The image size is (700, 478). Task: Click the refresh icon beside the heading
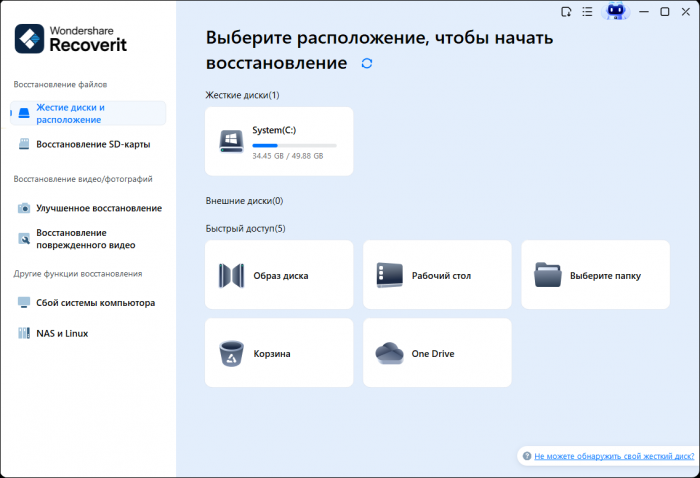[367, 63]
